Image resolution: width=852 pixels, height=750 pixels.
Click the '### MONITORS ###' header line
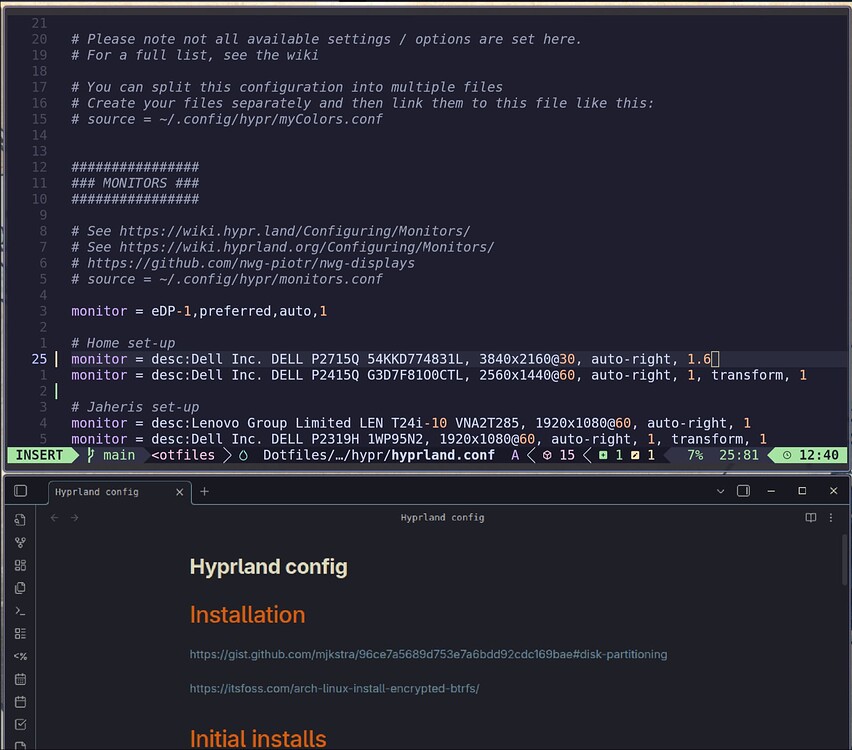pyautogui.click(x=135, y=183)
